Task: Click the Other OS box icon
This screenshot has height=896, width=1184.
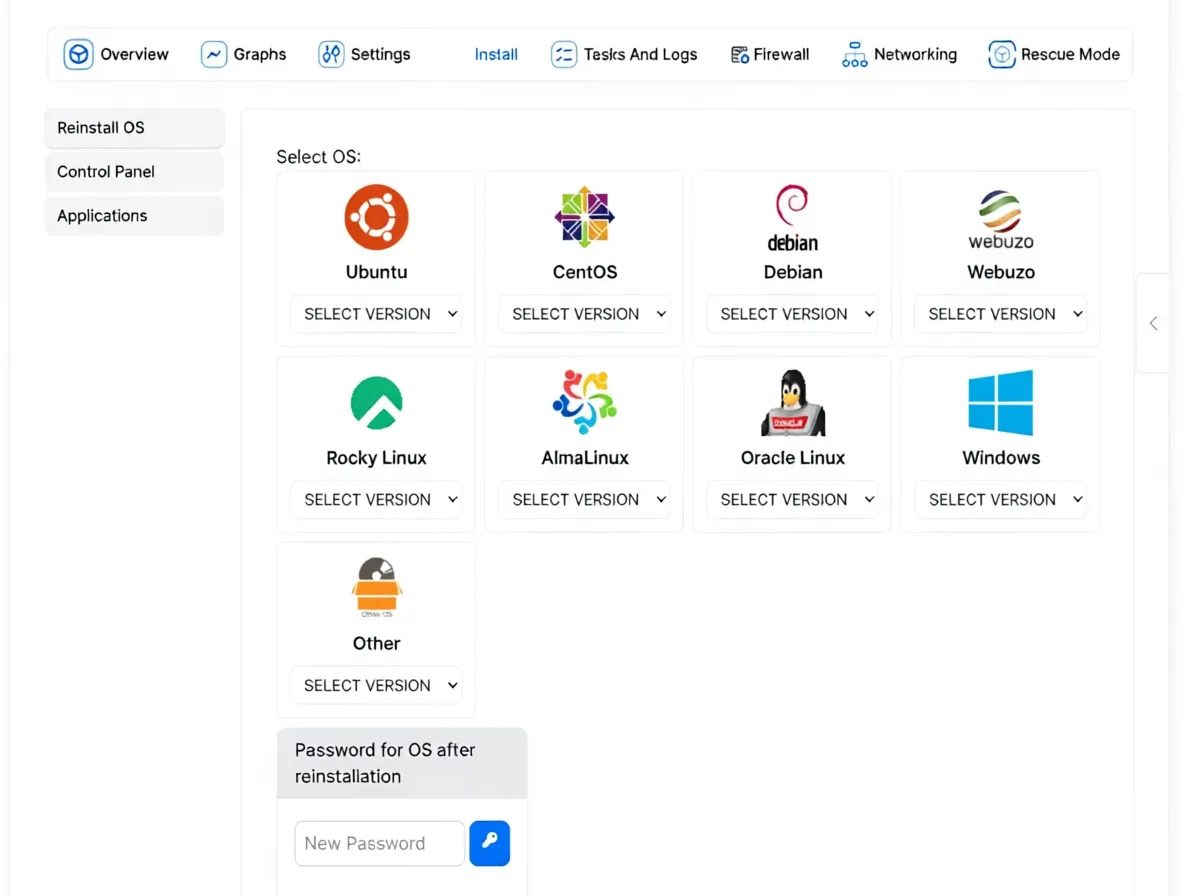Action: (x=376, y=587)
